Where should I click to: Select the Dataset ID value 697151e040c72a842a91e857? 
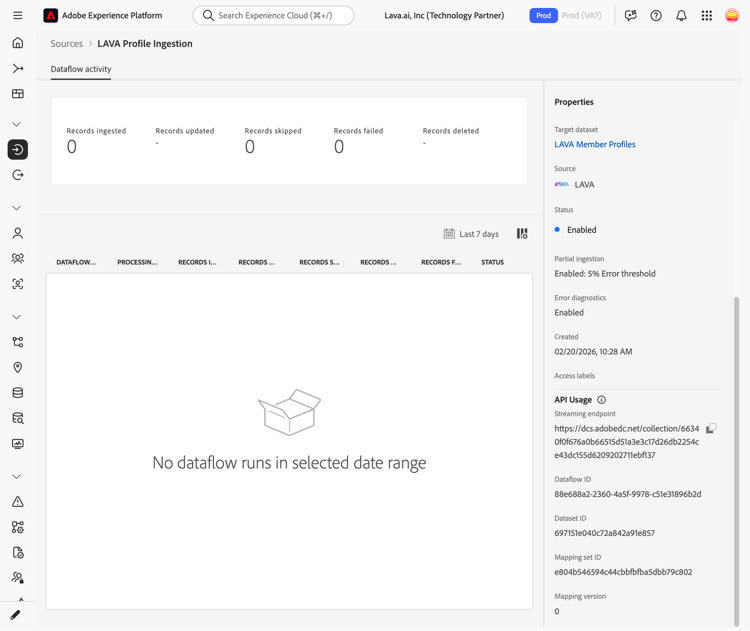point(605,533)
